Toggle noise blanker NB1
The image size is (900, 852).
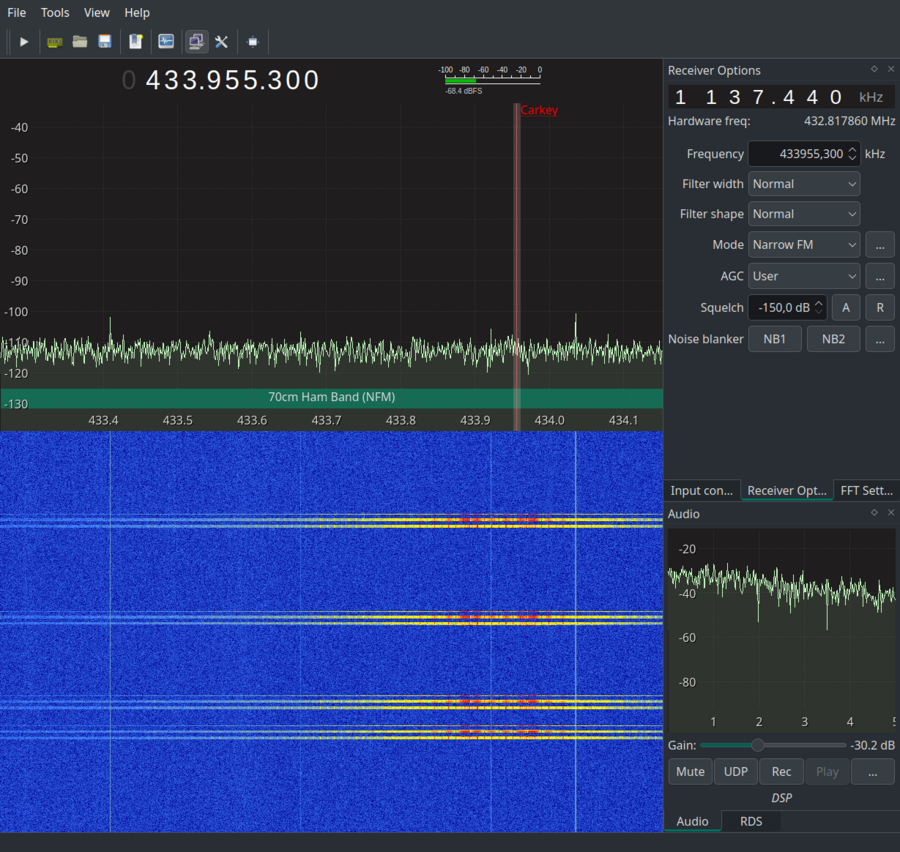(774, 339)
